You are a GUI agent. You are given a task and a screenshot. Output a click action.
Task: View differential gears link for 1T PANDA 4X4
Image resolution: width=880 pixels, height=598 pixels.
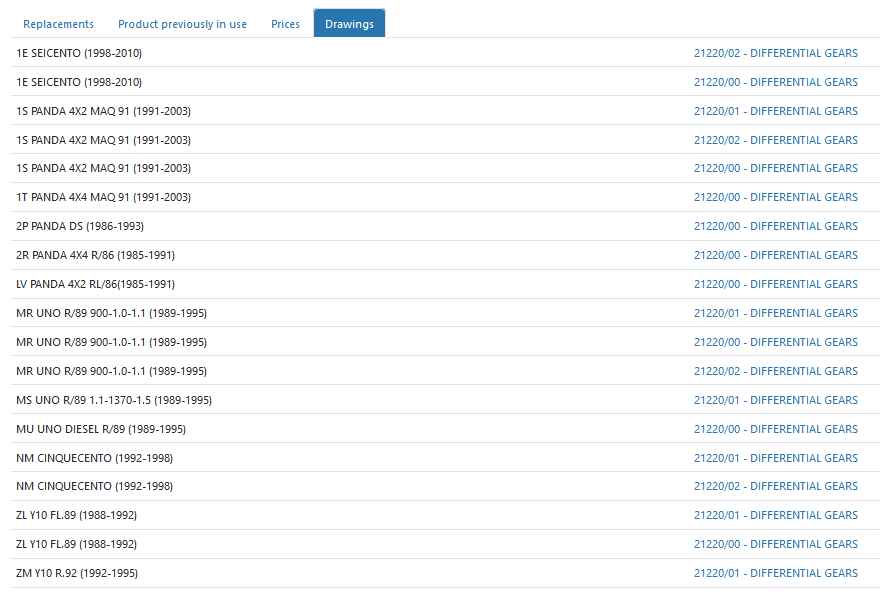click(x=775, y=197)
